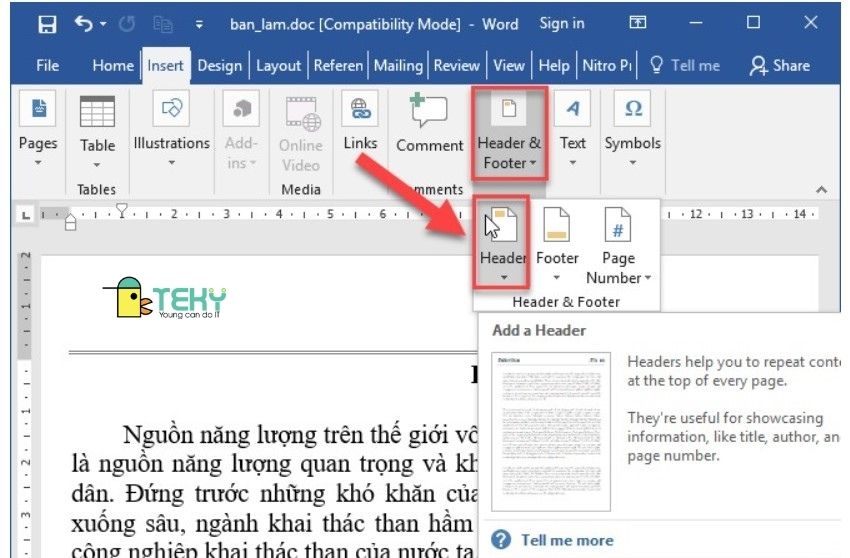
Task: Open the Links group
Action: coord(360,121)
